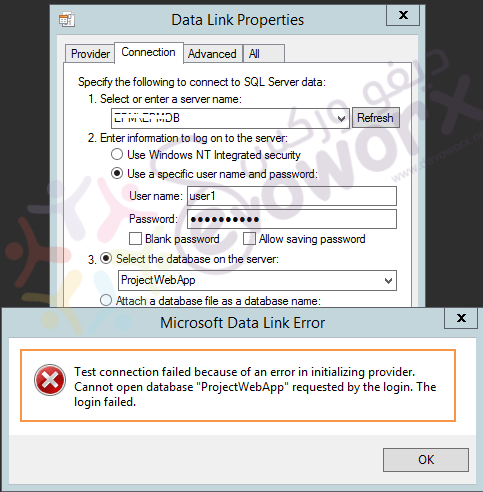Screen dimensions: 483x492
Task: Expand the server name dropdown arrow
Action: point(341,118)
